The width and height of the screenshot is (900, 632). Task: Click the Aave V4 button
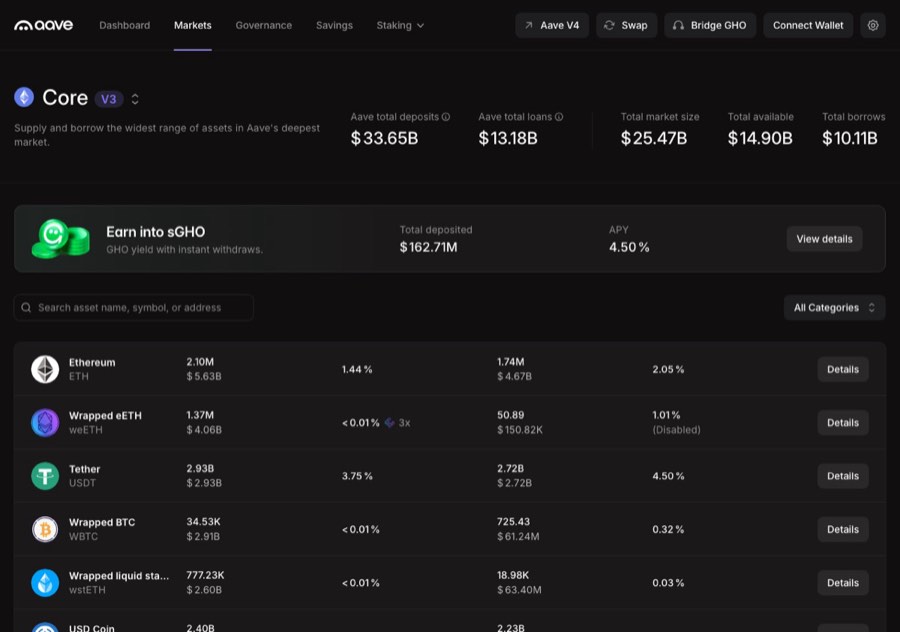[552, 25]
